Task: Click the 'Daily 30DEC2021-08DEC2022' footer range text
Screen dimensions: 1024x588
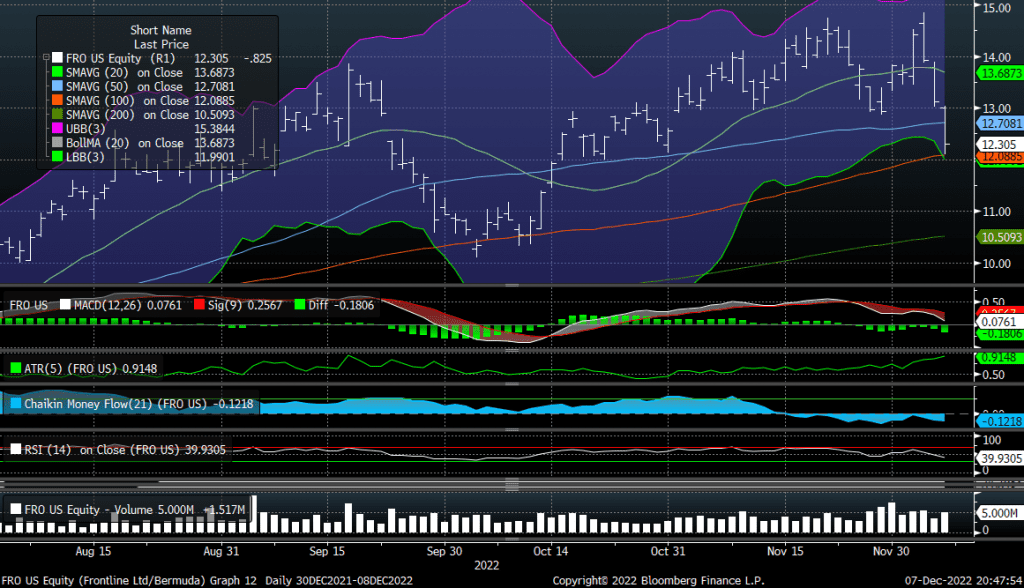Action: click(x=339, y=581)
